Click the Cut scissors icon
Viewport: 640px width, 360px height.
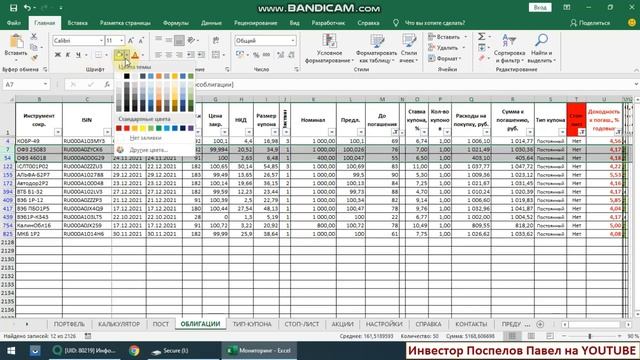click(x=34, y=37)
